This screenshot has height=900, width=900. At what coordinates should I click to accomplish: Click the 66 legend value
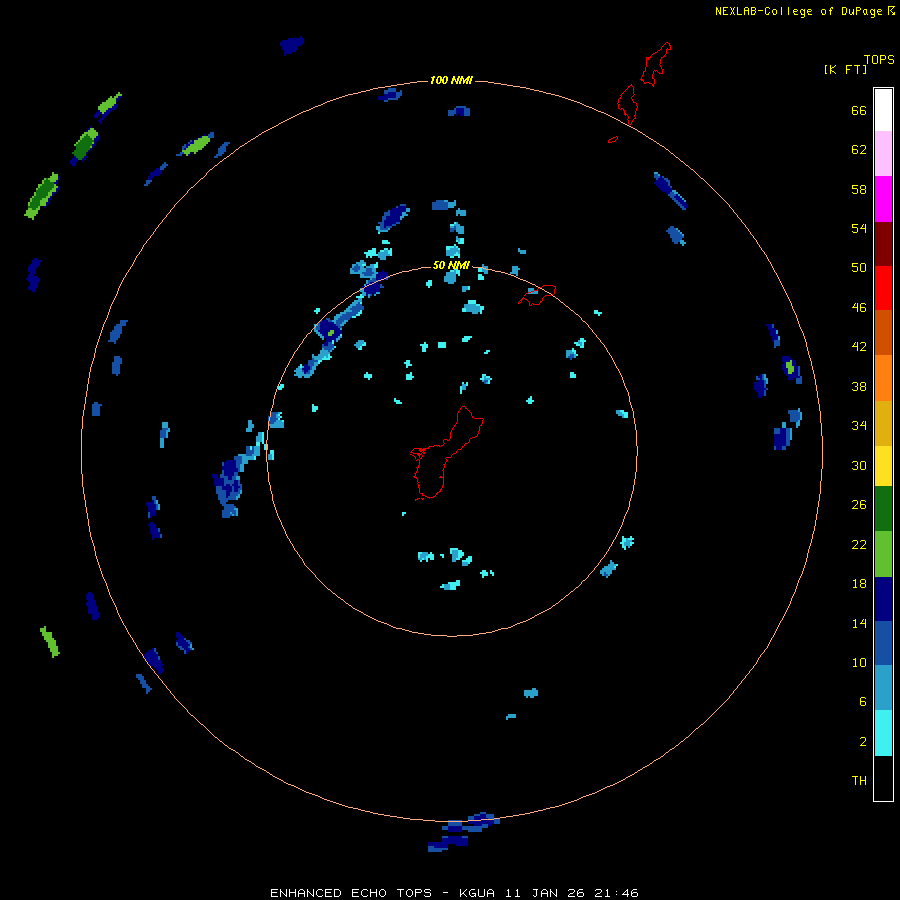[859, 110]
